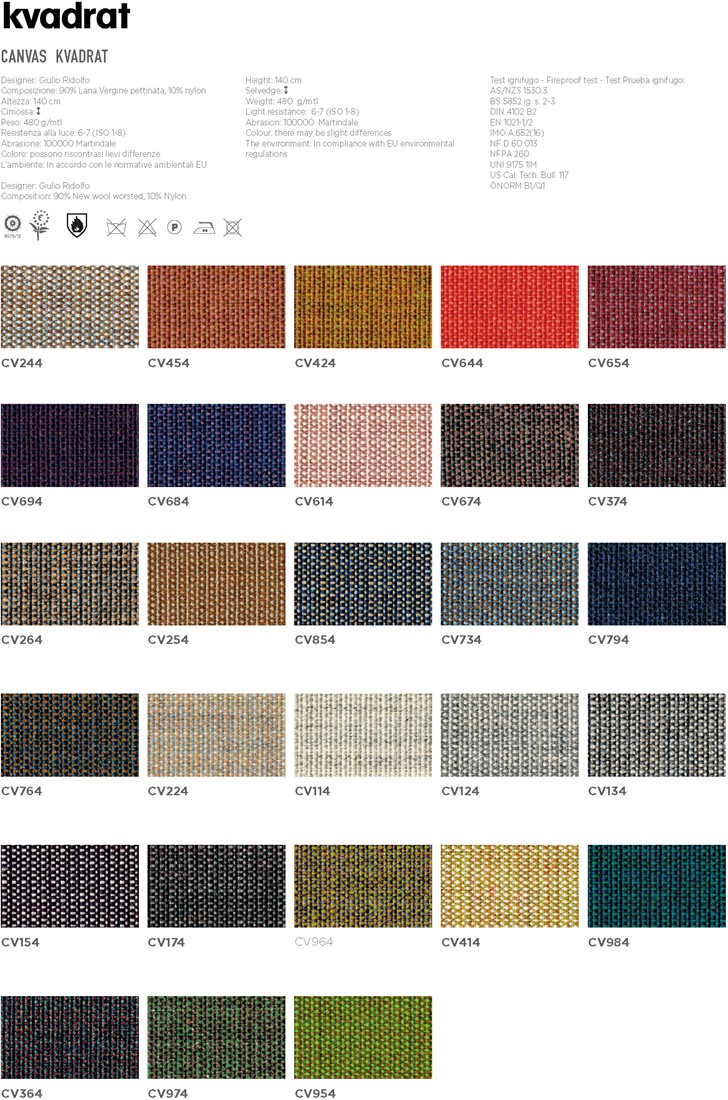Click 'AS/NZS 1530.3' fire test entry
The width and height of the screenshot is (728, 1100).
518,90
